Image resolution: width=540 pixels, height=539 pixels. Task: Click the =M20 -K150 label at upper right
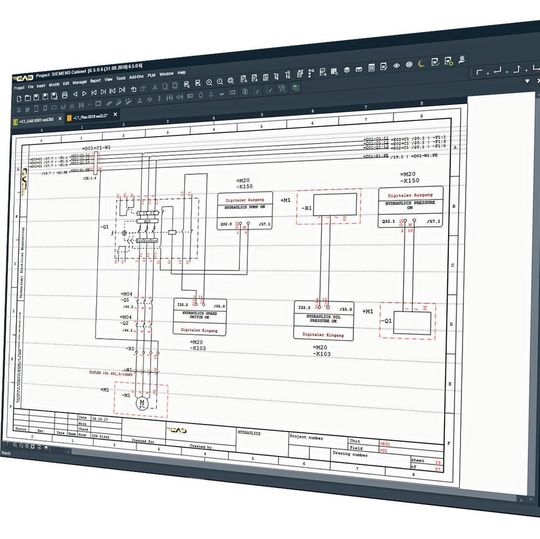[x=409, y=177]
